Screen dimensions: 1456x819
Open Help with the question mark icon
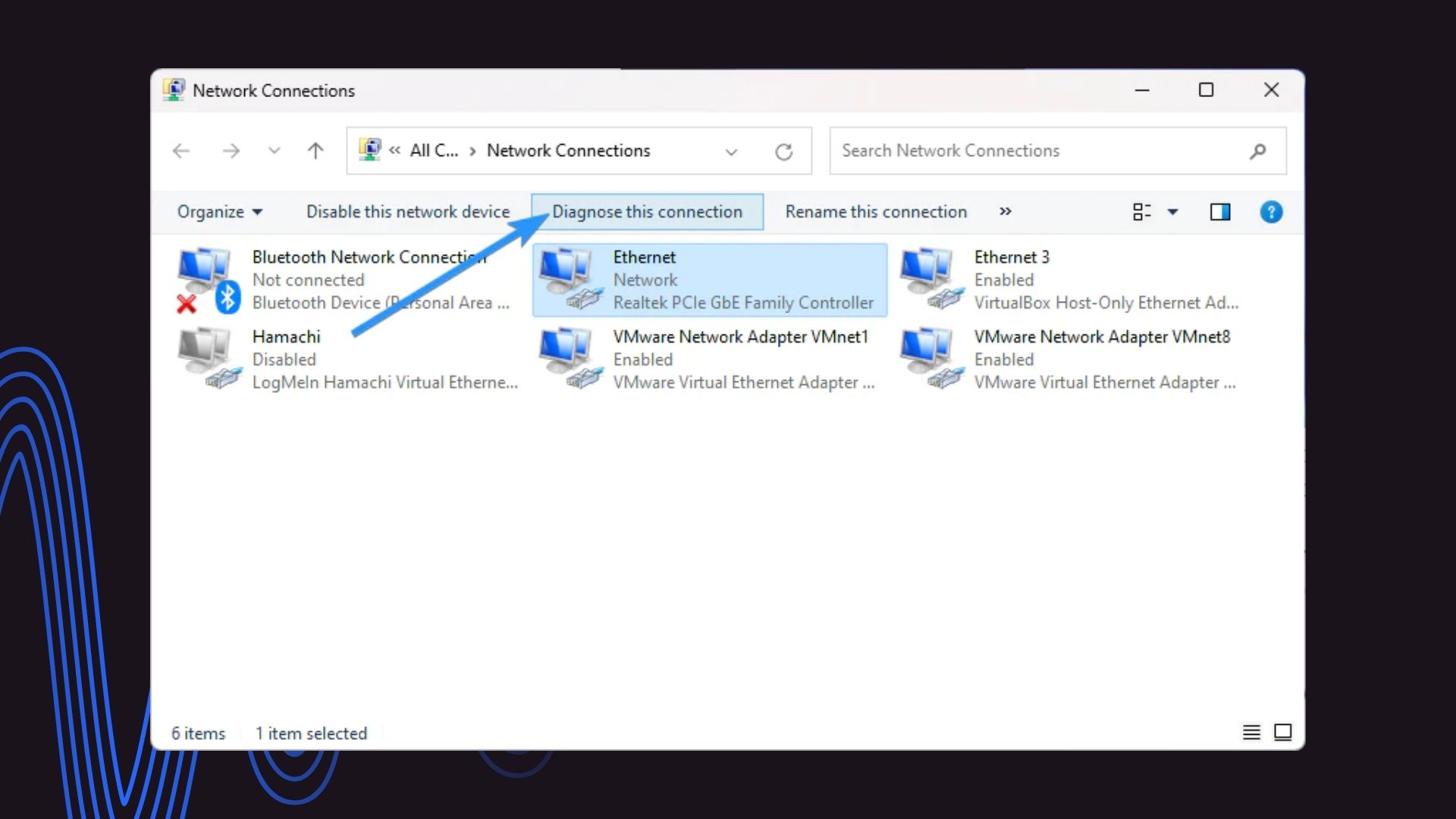(x=1272, y=212)
